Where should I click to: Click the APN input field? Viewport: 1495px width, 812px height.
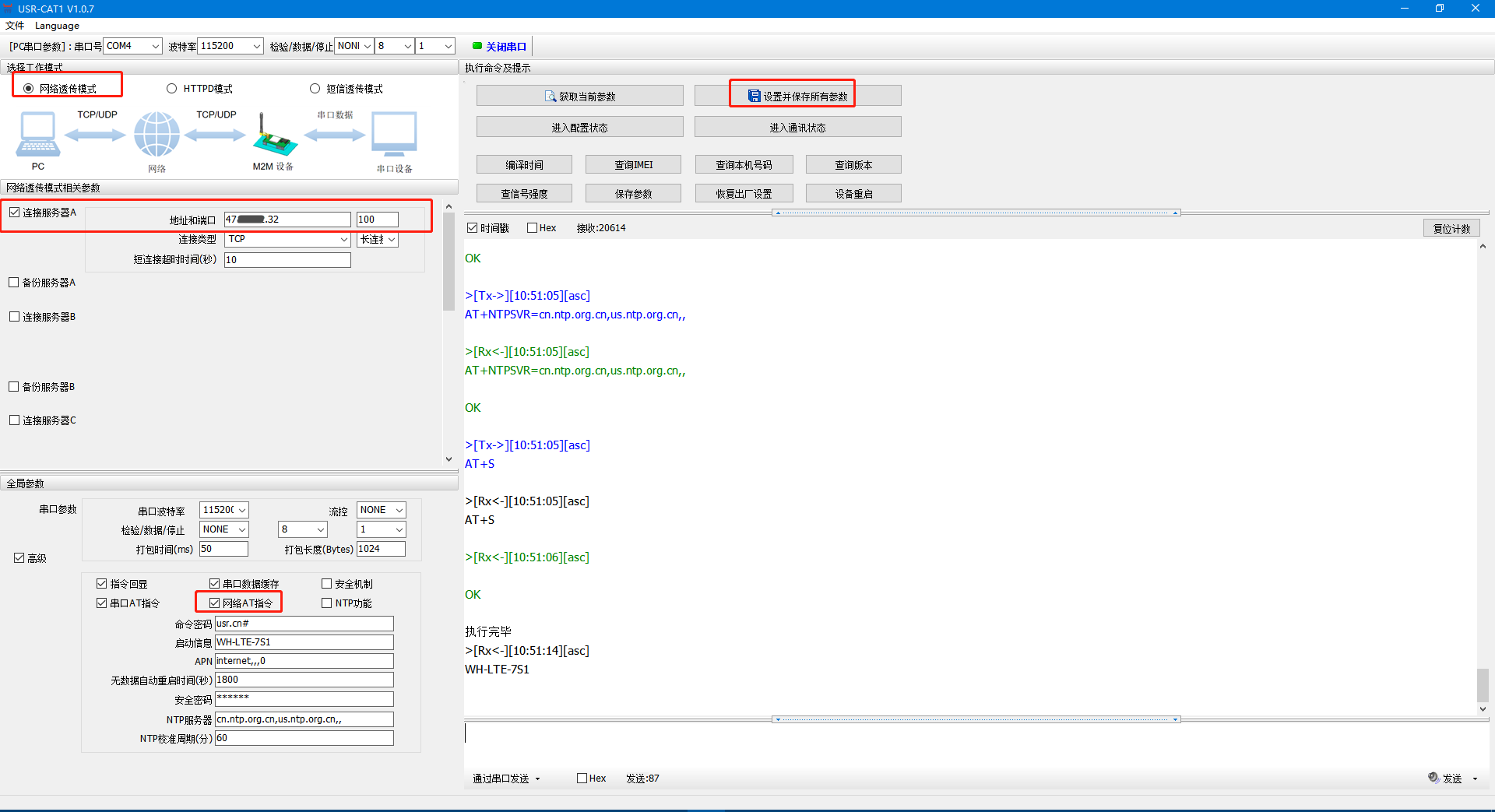click(304, 661)
